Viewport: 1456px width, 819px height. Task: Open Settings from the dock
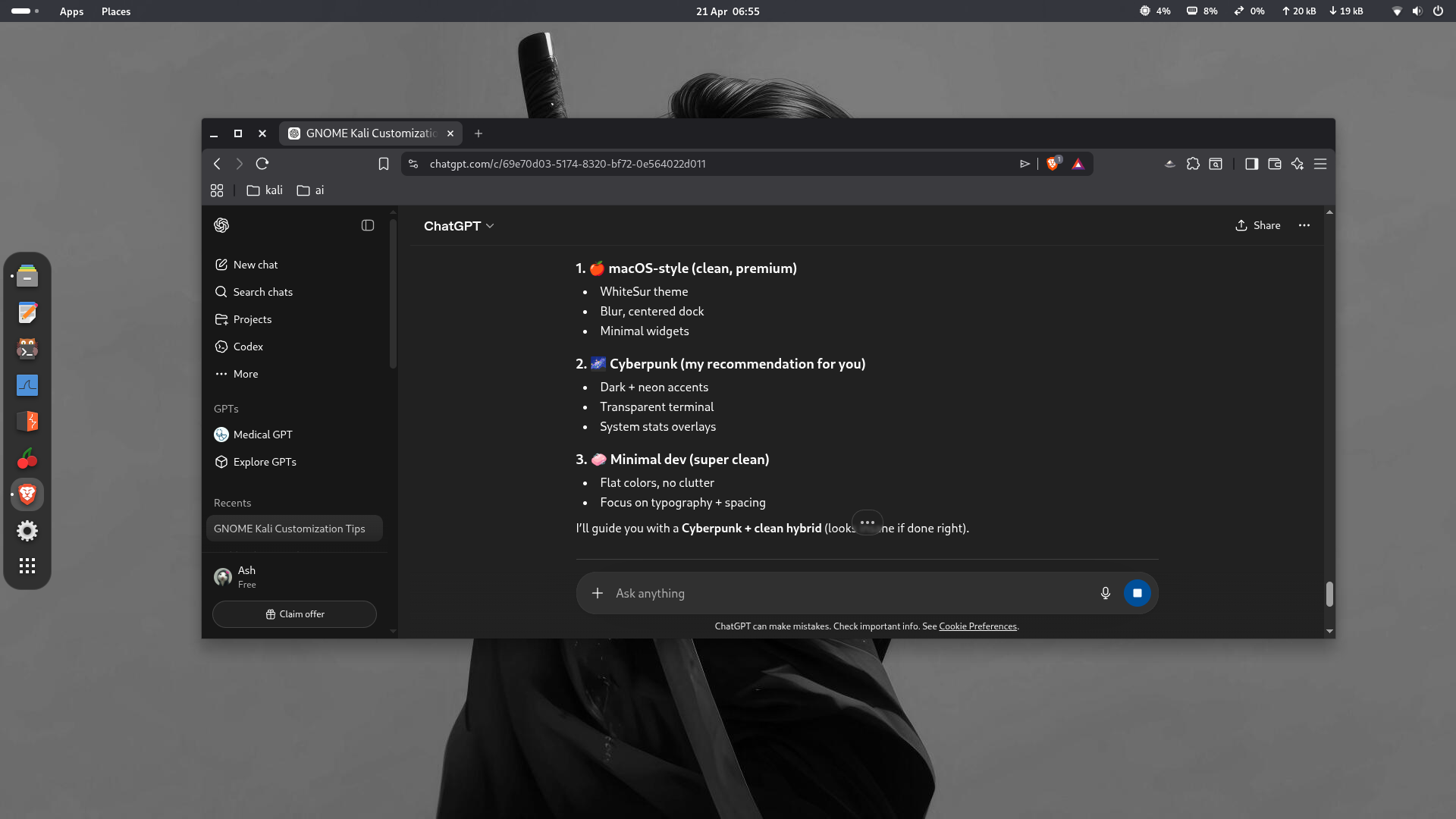[x=27, y=531]
